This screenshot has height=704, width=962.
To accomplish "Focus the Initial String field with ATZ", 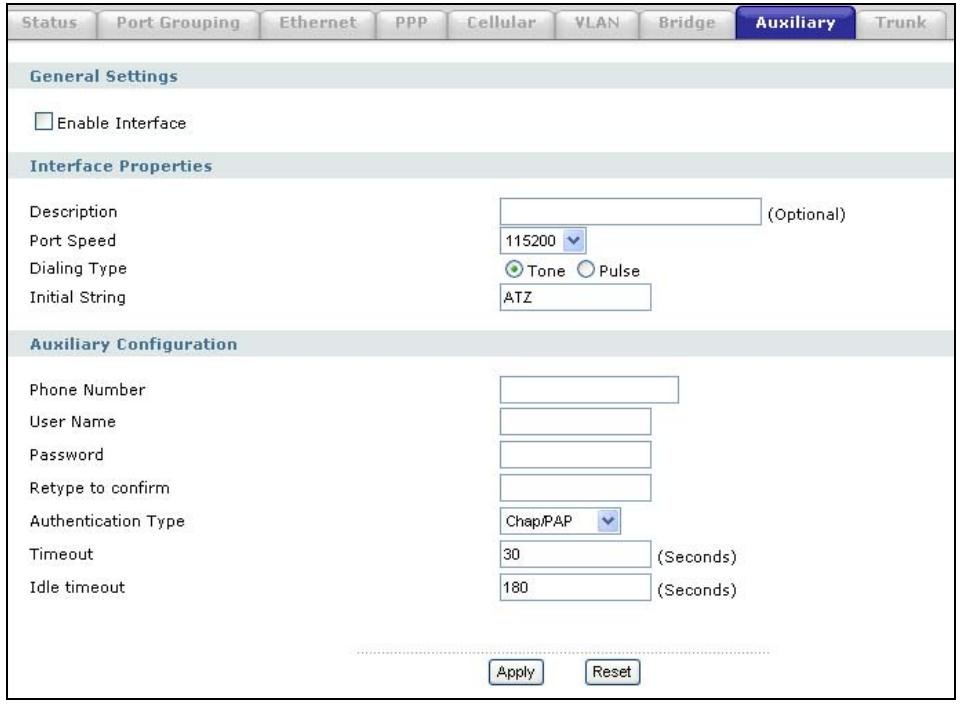I will tap(575, 297).
